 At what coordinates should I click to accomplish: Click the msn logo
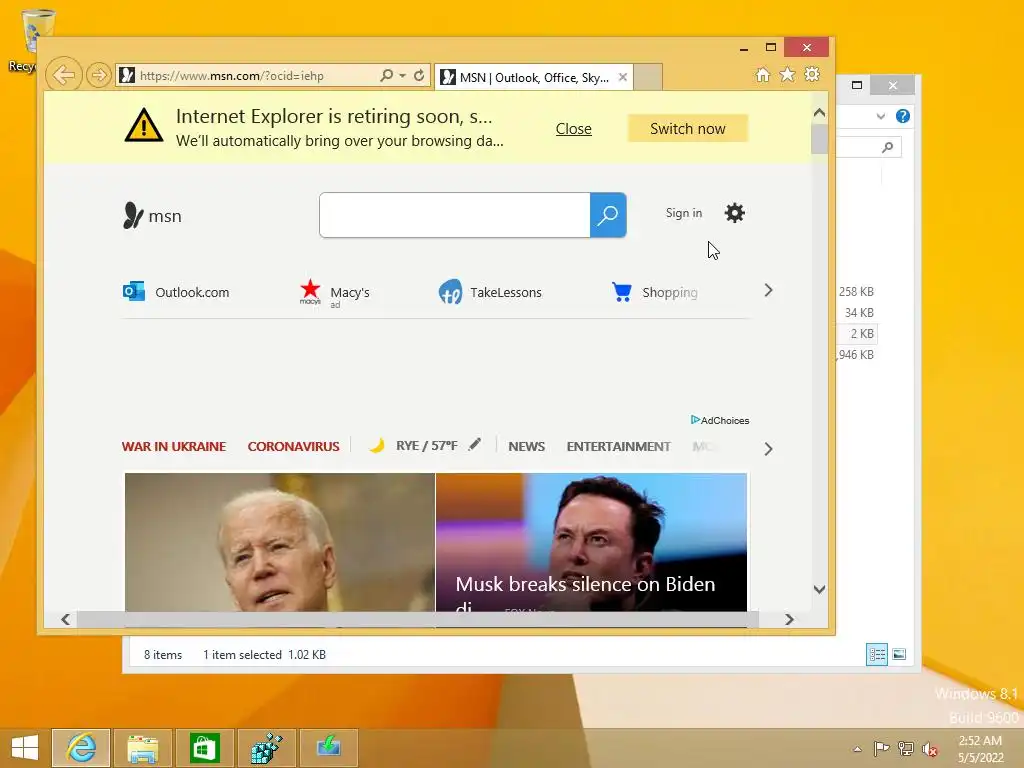coord(152,216)
